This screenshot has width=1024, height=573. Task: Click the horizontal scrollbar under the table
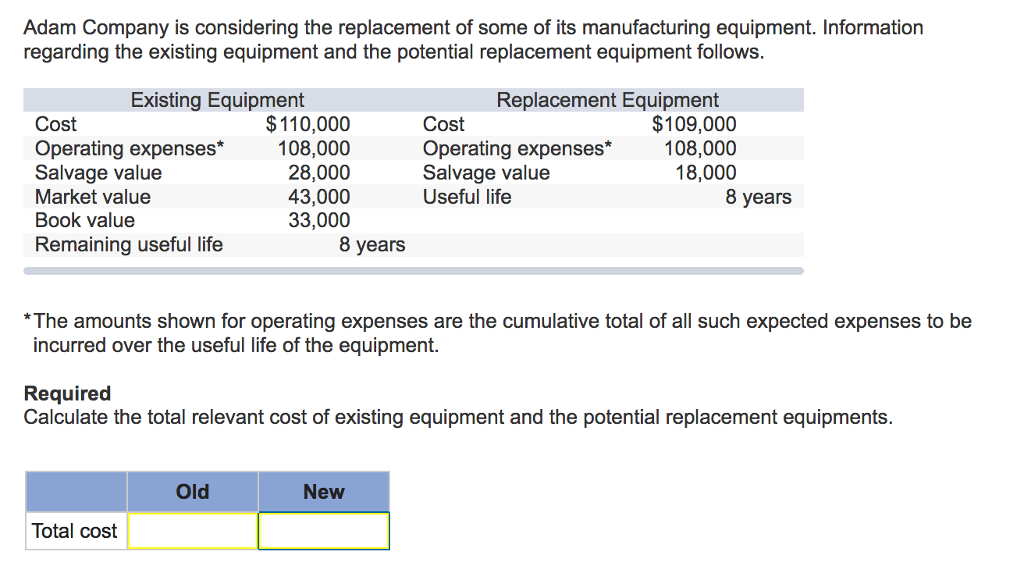[413, 270]
